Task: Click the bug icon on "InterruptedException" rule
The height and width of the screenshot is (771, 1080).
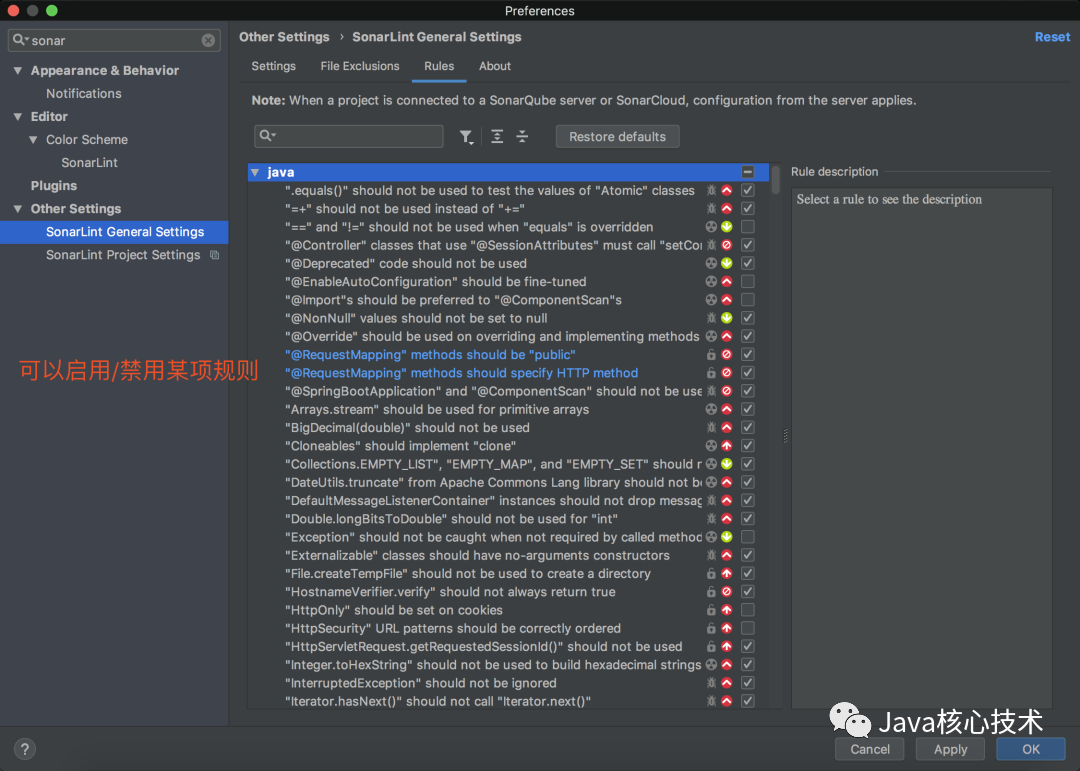Action: tap(712, 683)
